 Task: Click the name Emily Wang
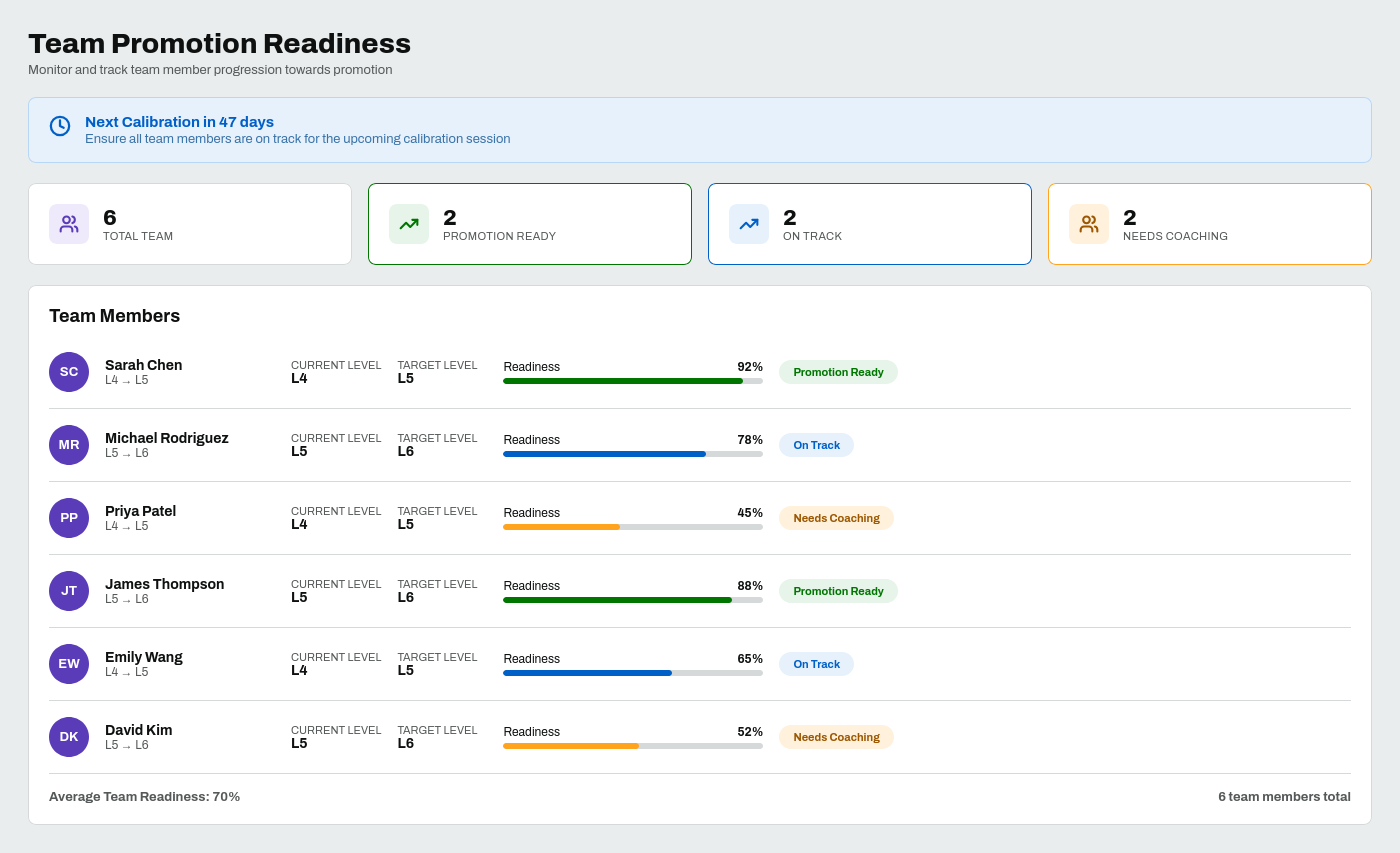[x=144, y=657]
